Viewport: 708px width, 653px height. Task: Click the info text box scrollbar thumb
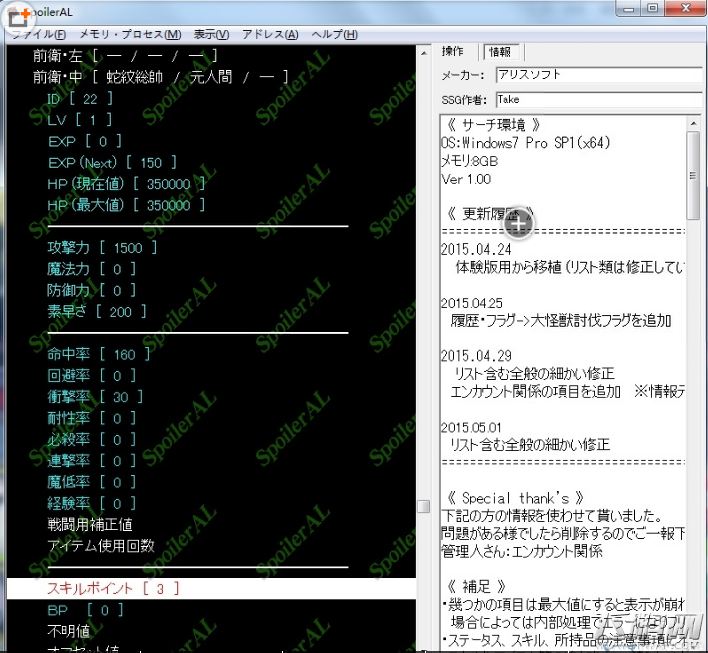[x=693, y=176]
